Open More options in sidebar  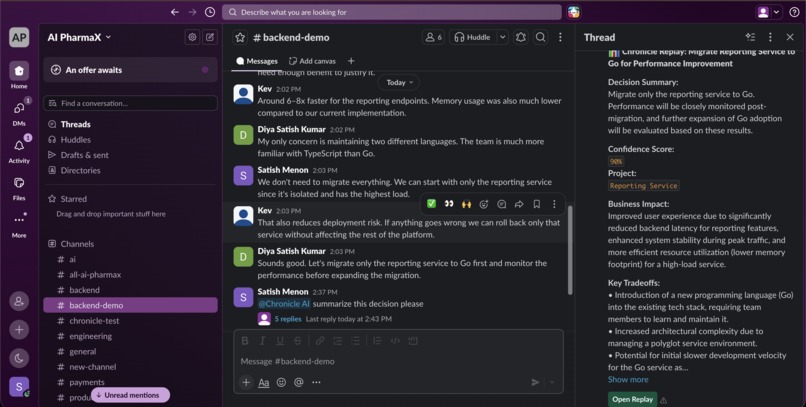(19, 220)
